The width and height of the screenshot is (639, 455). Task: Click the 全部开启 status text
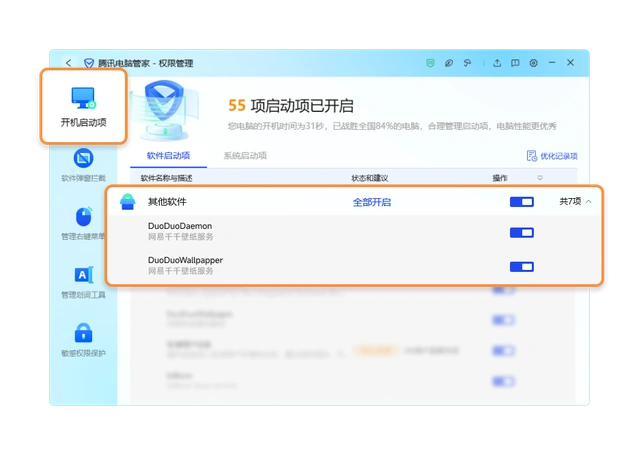371,202
